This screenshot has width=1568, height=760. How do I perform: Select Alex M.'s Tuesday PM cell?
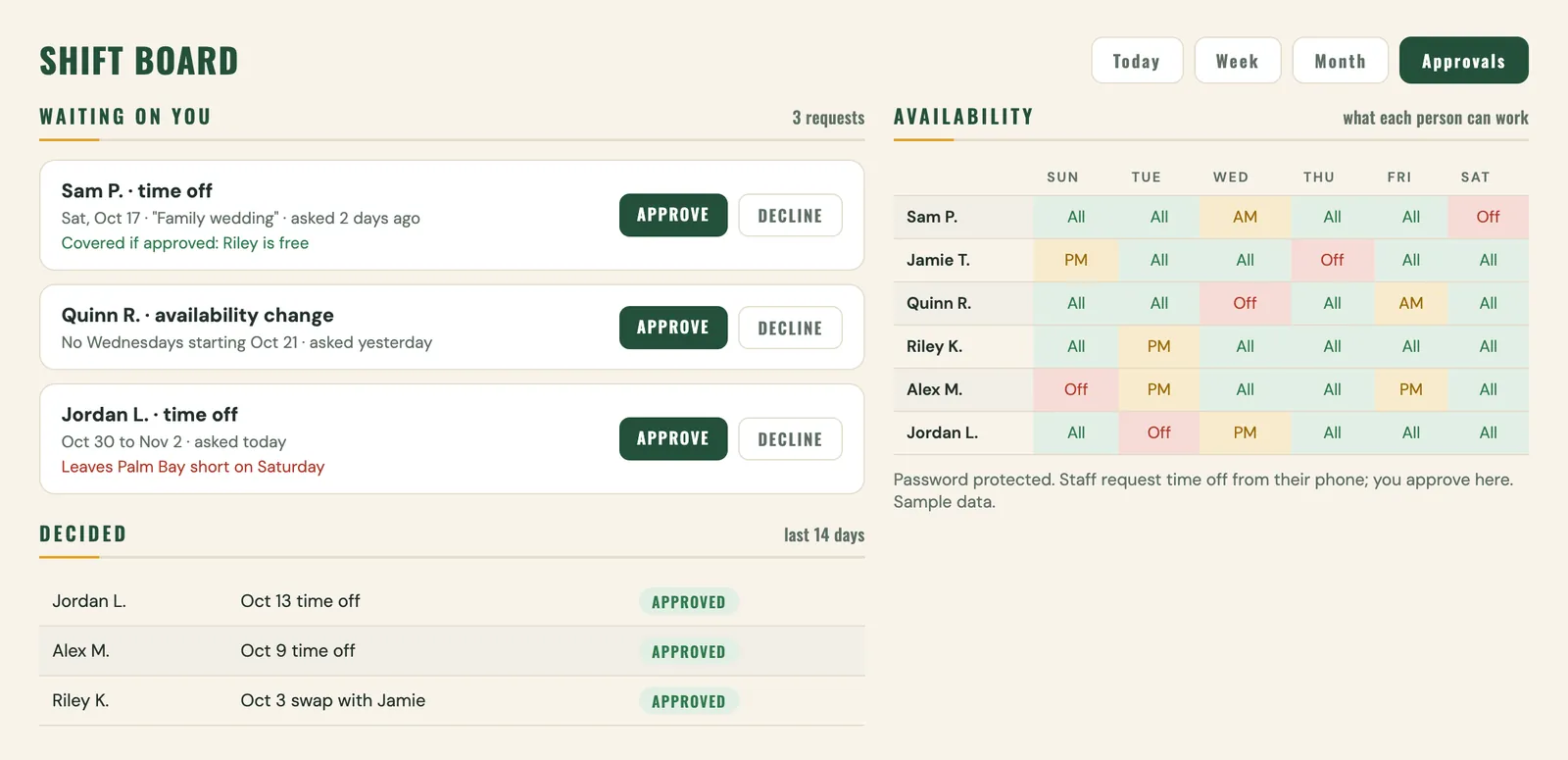point(1159,389)
